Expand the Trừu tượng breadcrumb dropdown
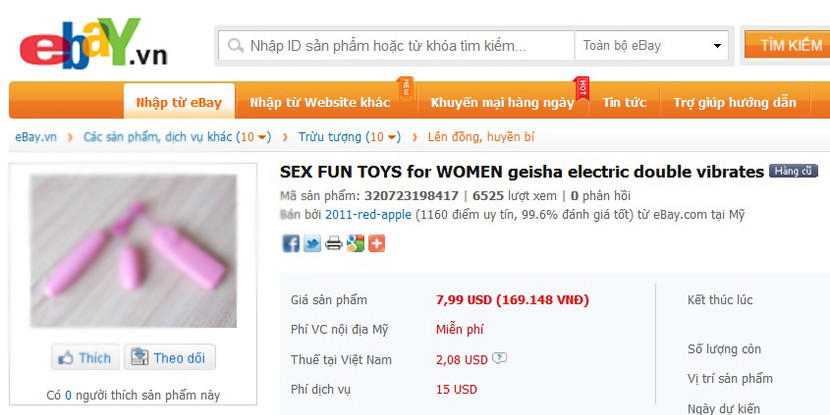The width and height of the screenshot is (830, 415). point(392,138)
